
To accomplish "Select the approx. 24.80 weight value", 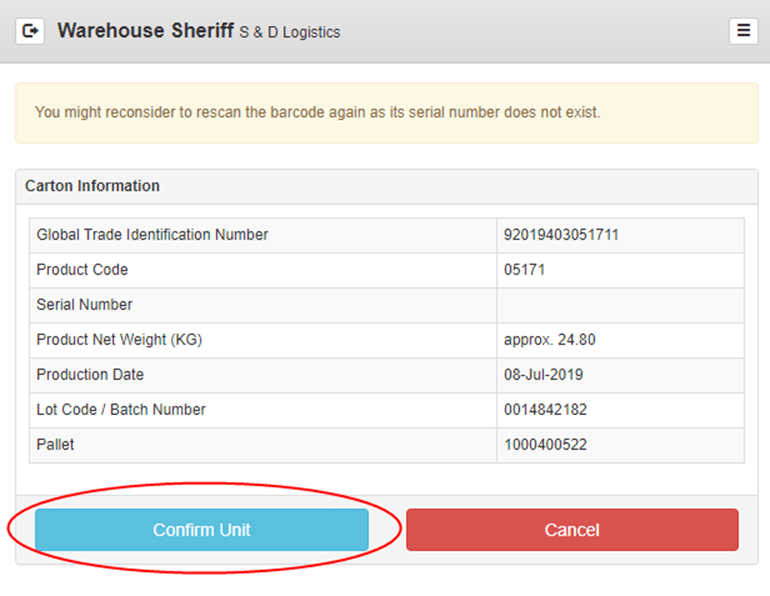I will point(550,340).
